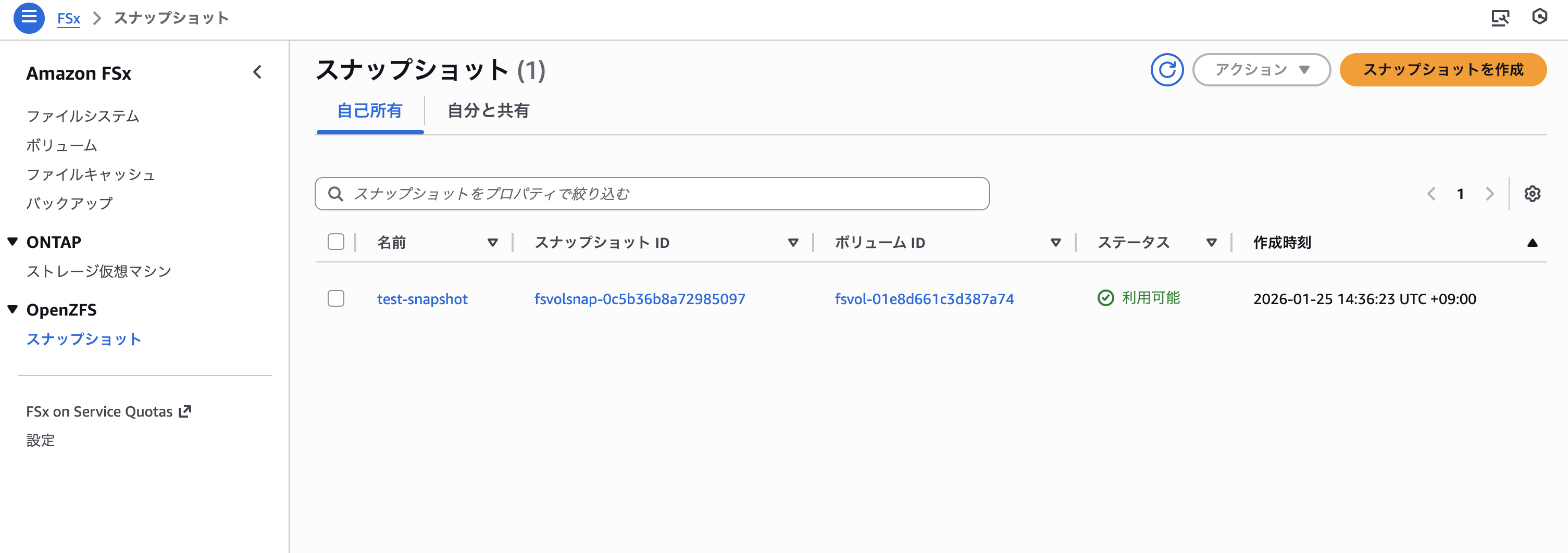The width and height of the screenshot is (1568, 553).
Task: Click the refresh snapshots icon
Action: [x=1166, y=70]
